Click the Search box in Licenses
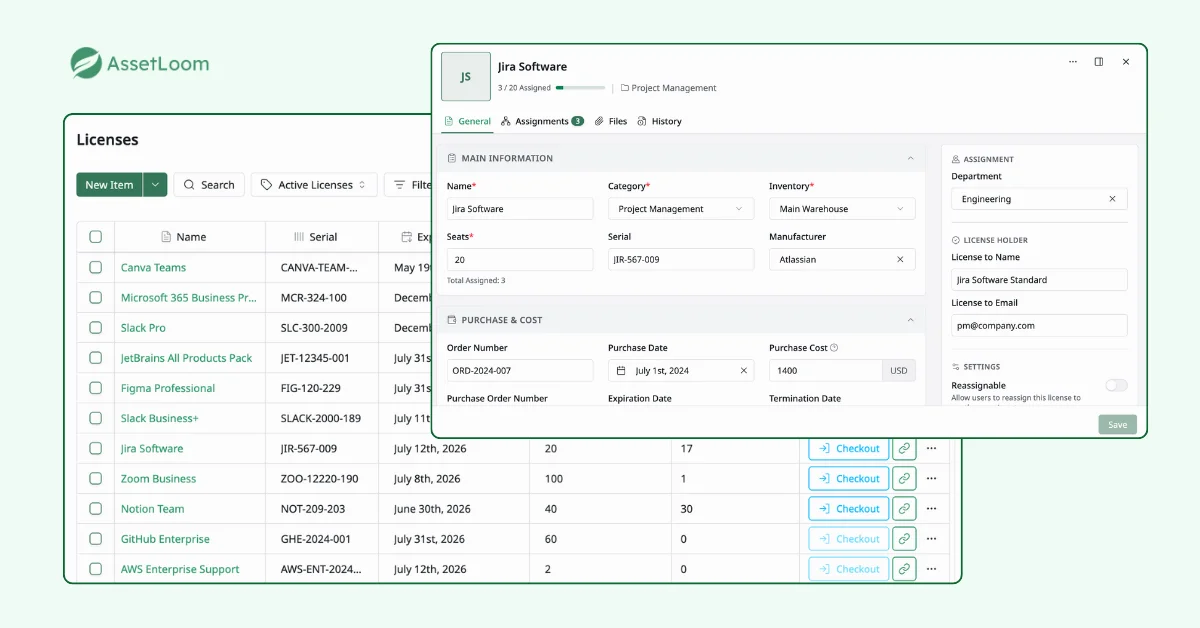The width and height of the screenshot is (1200, 628). (x=209, y=185)
